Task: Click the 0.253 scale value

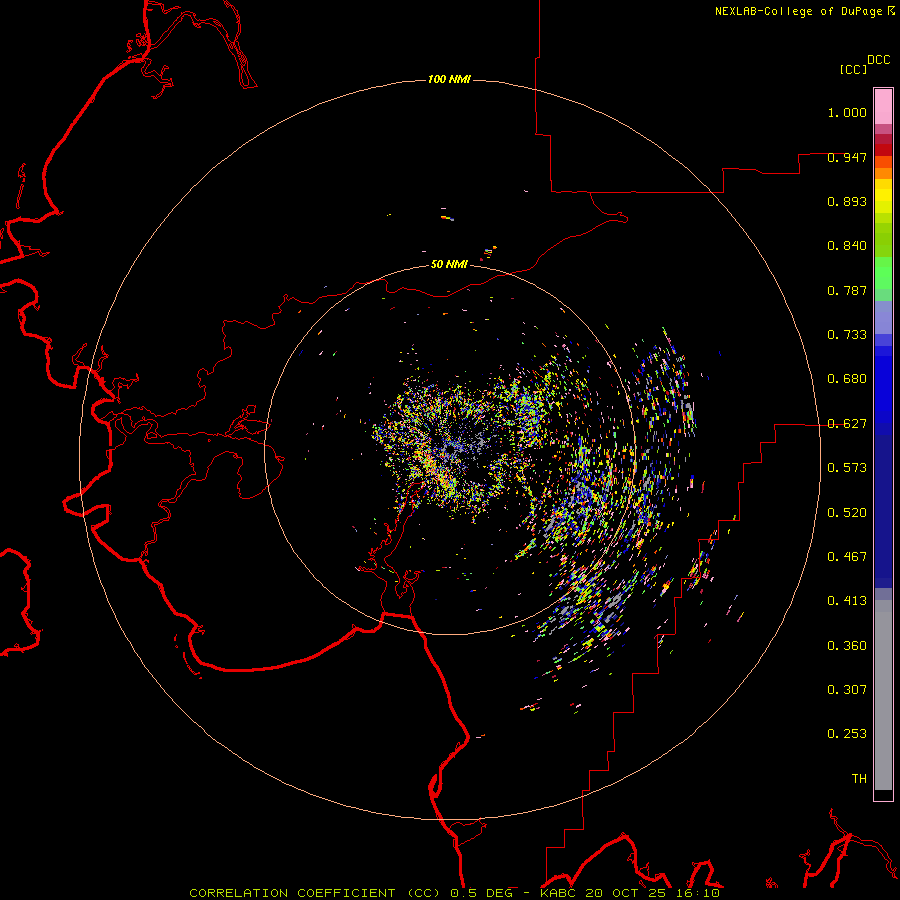Action: [x=847, y=734]
